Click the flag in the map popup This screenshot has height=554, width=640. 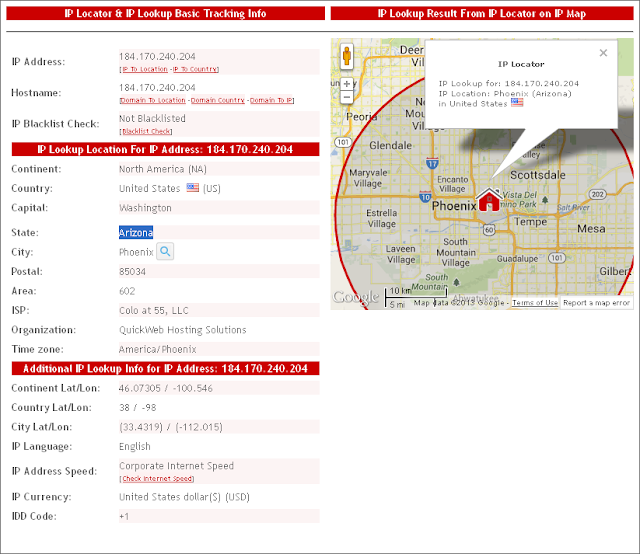517,102
